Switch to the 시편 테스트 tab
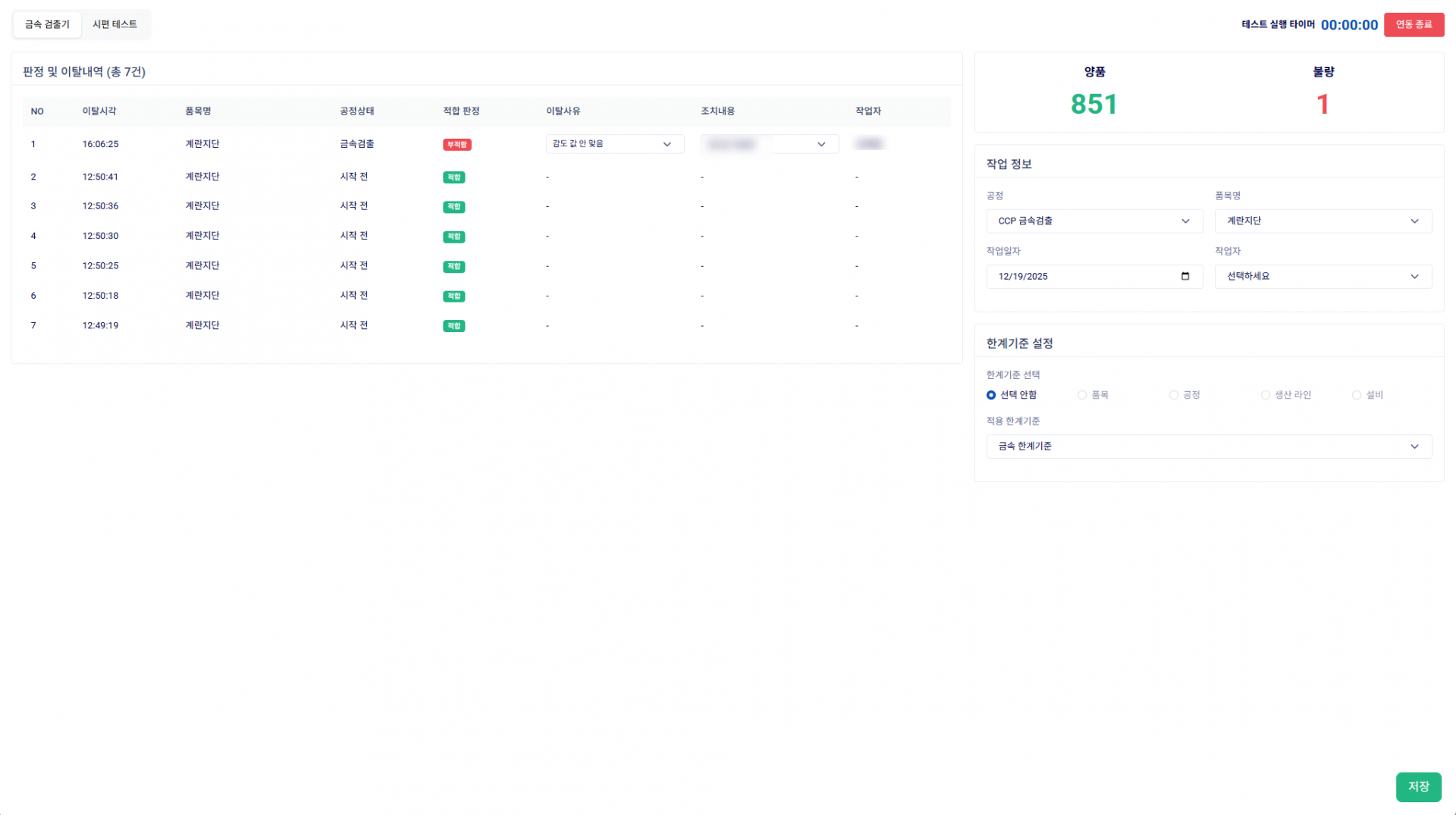This screenshot has width=1456, height=815. click(x=115, y=24)
